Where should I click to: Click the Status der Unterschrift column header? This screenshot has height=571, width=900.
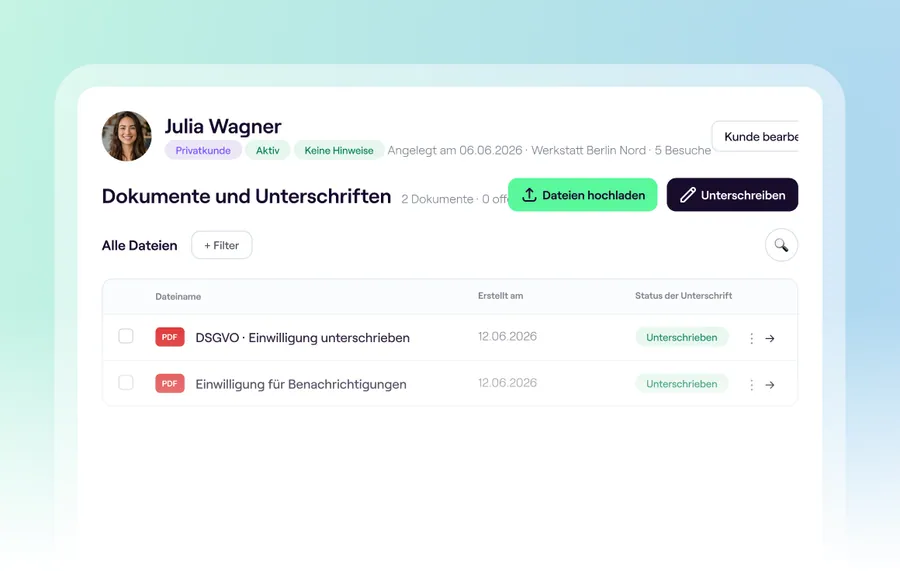coord(684,296)
